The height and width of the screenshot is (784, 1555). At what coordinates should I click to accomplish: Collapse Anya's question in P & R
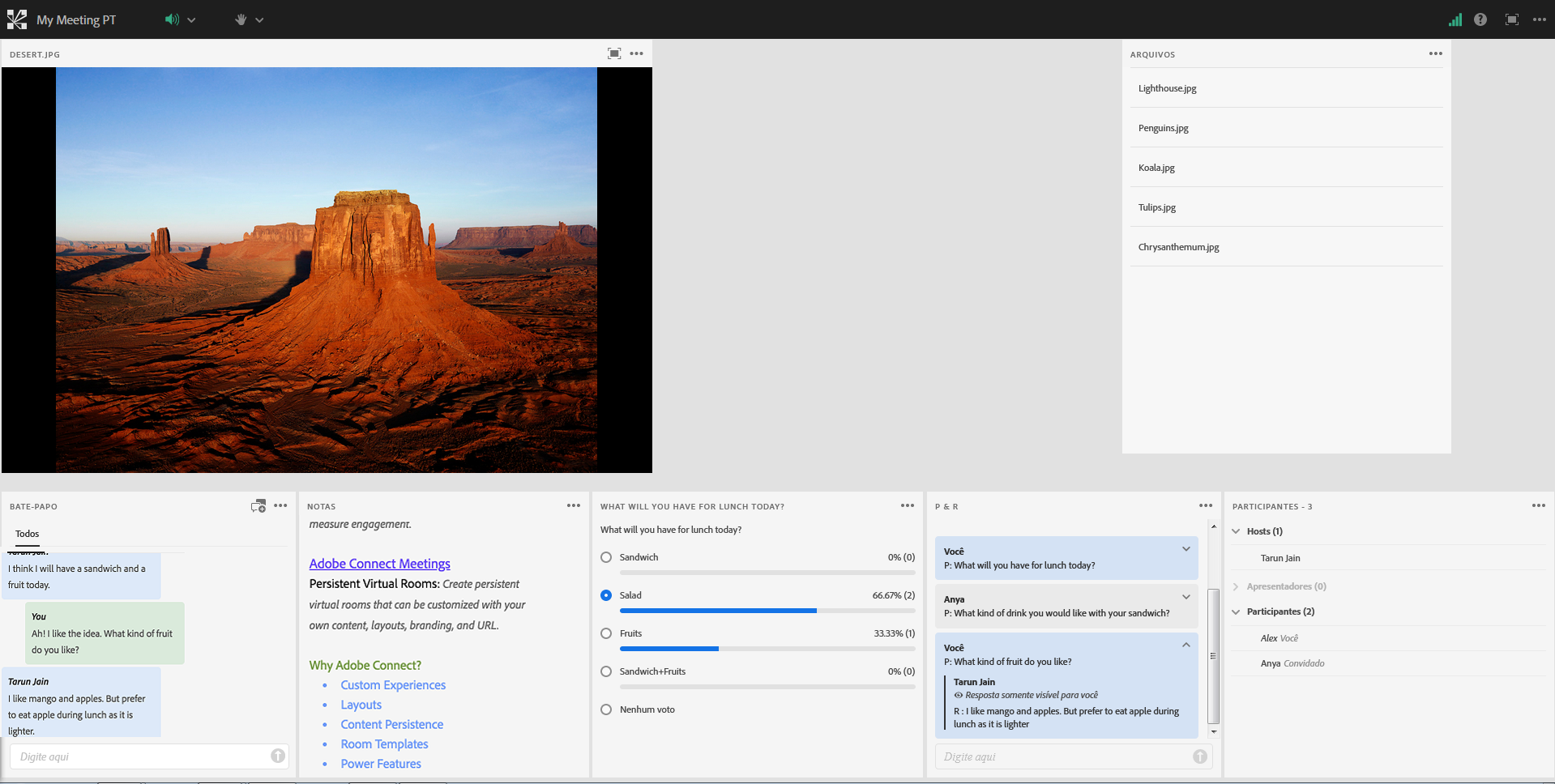click(x=1185, y=597)
